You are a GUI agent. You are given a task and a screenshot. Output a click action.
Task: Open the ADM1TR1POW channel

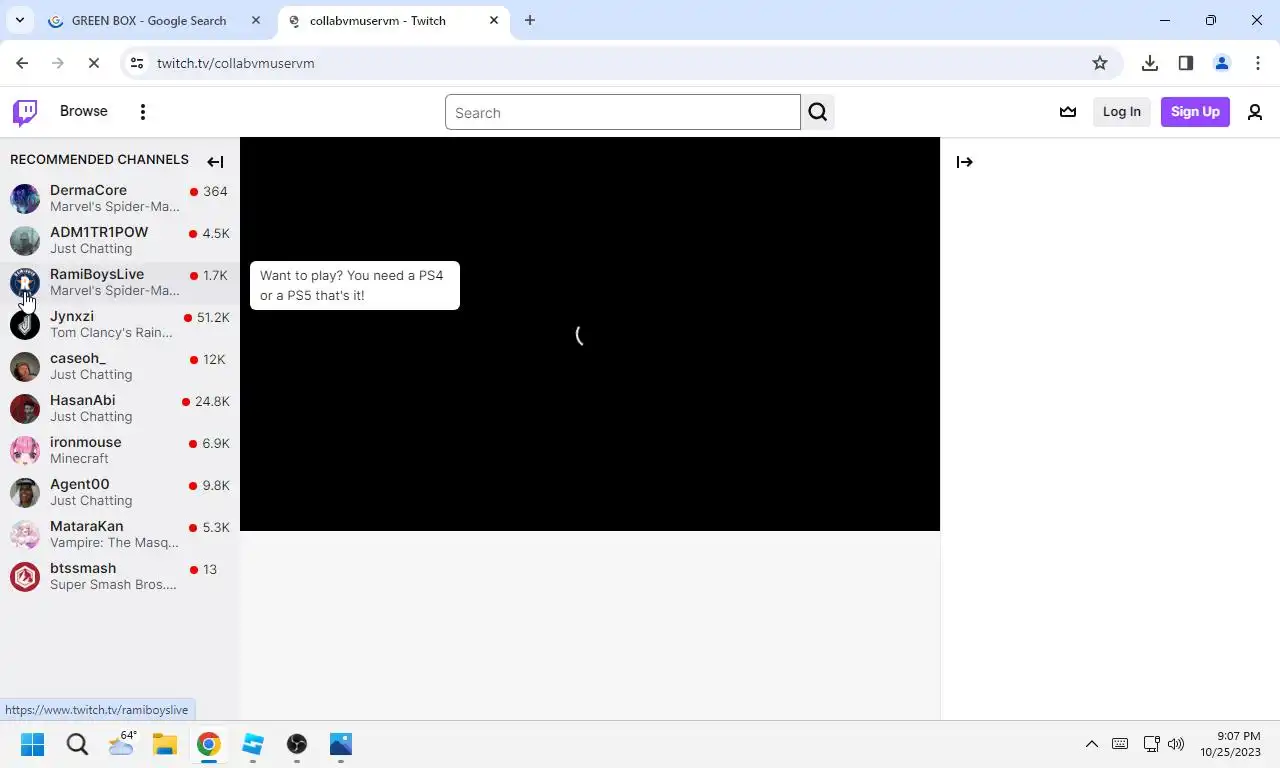(120, 240)
